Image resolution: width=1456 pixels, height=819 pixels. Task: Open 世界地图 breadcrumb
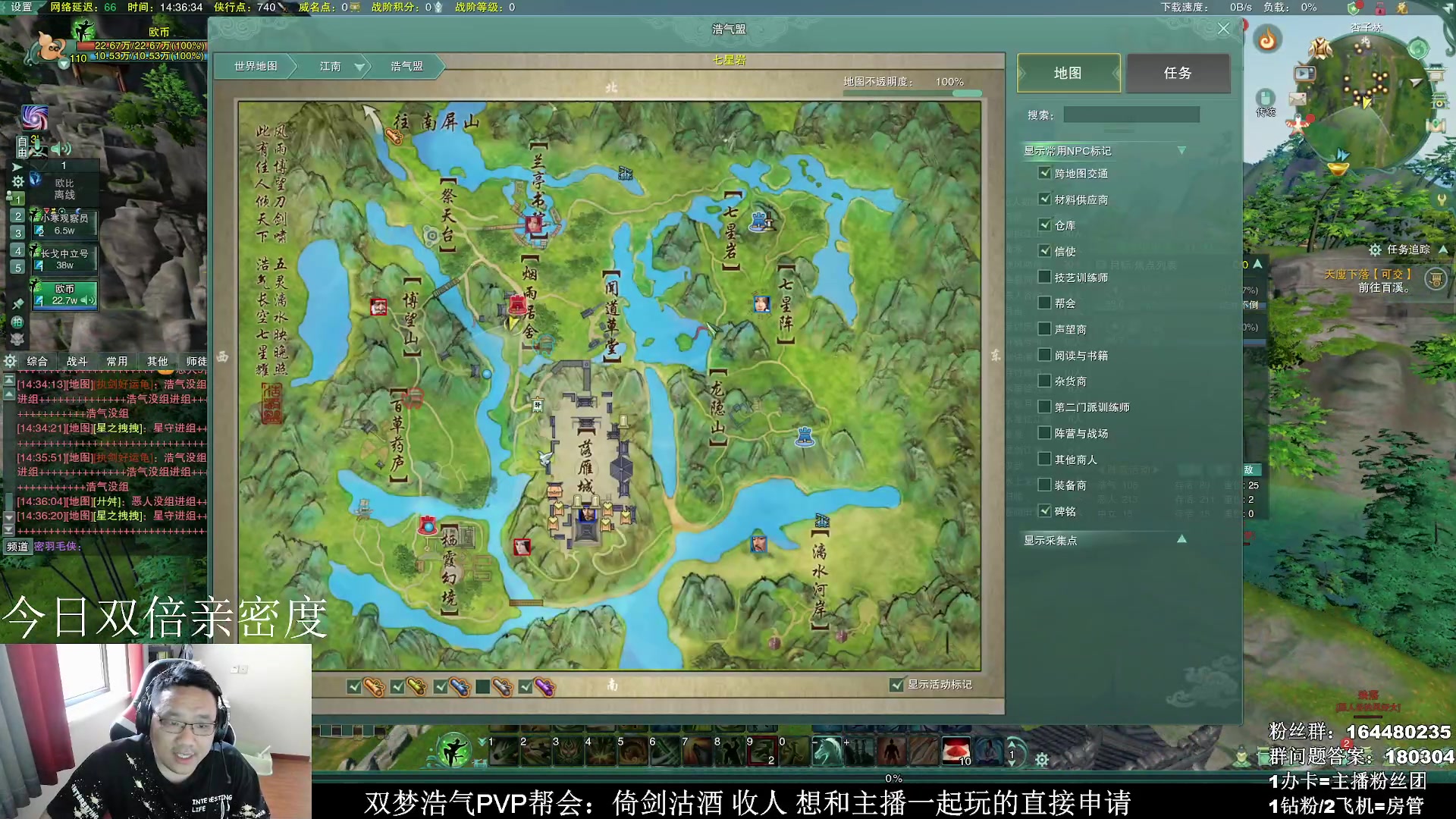point(256,67)
